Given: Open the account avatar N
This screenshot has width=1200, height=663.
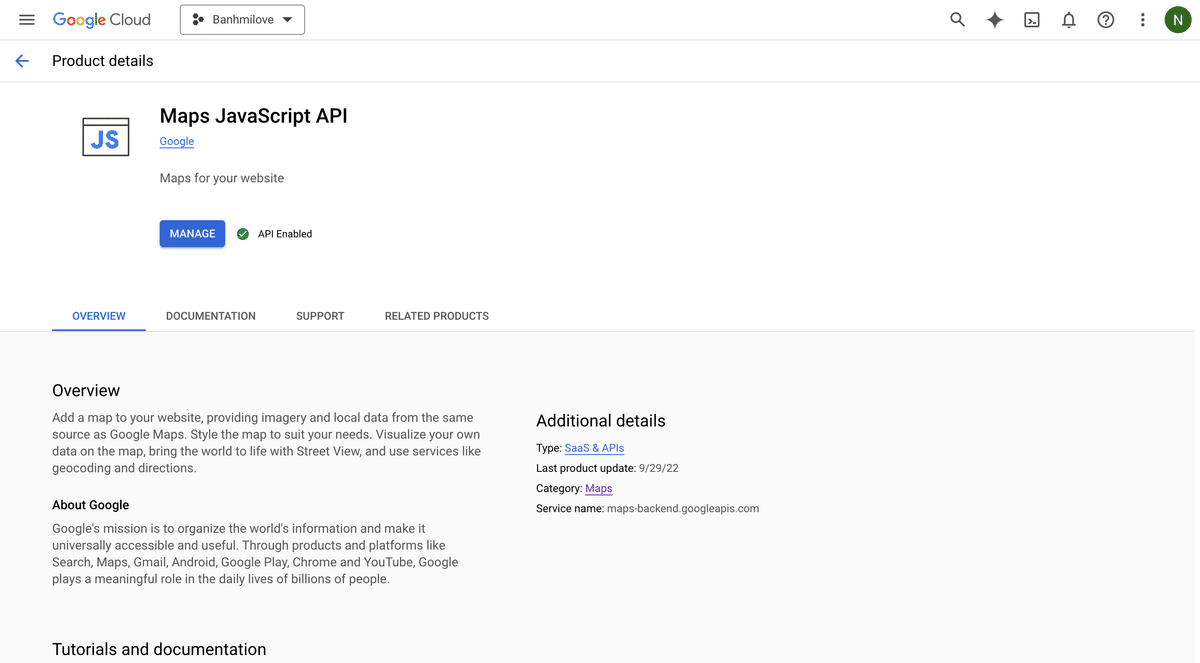Looking at the screenshot, I should pos(1178,20).
